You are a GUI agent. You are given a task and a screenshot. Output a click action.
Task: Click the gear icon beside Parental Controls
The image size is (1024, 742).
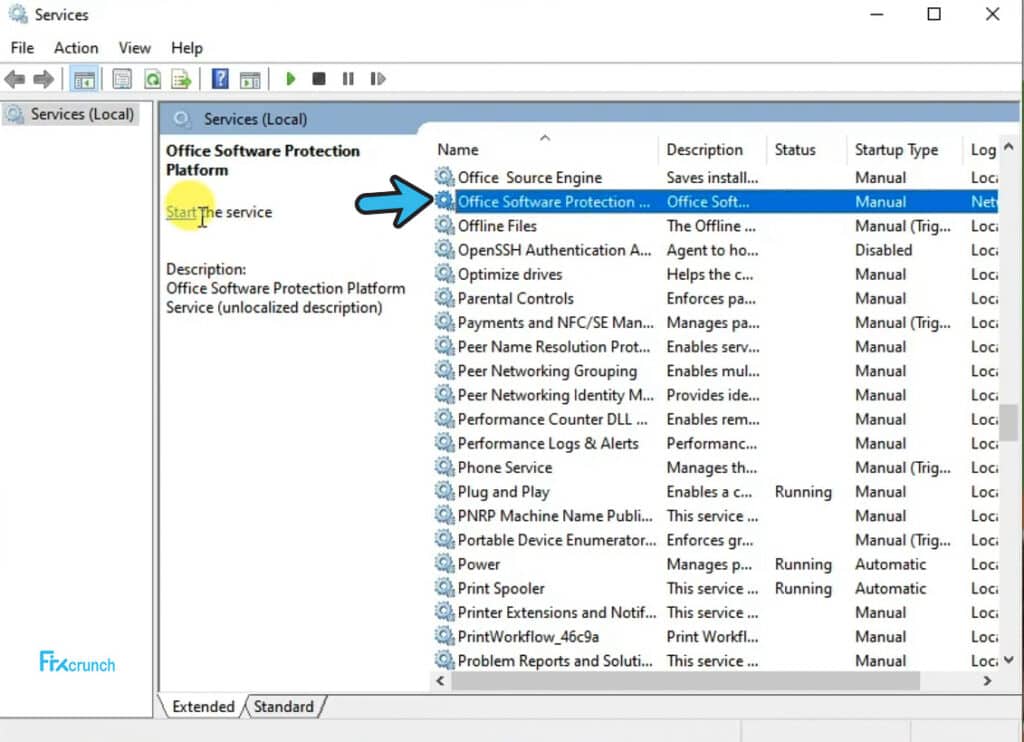pyautogui.click(x=445, y=298)
